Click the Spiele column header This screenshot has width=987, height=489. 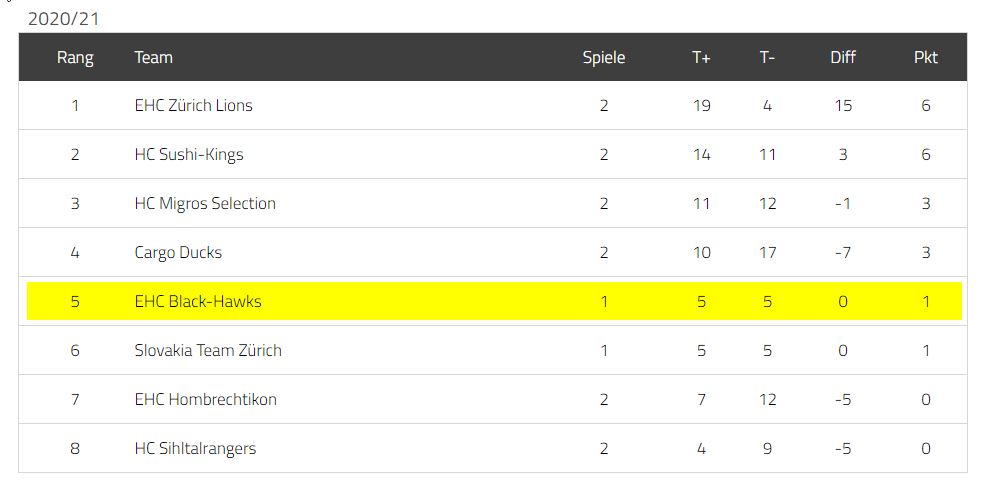(604, 58)
